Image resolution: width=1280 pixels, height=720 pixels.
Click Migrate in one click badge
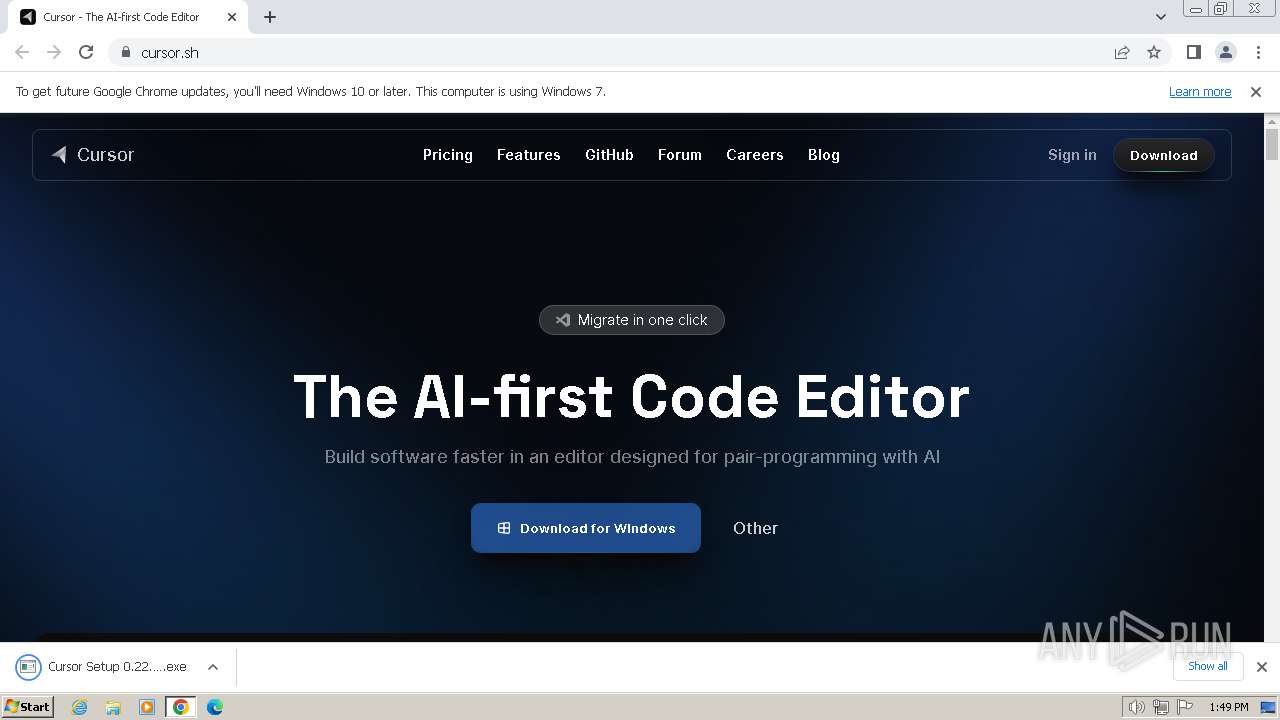[632, 320]
